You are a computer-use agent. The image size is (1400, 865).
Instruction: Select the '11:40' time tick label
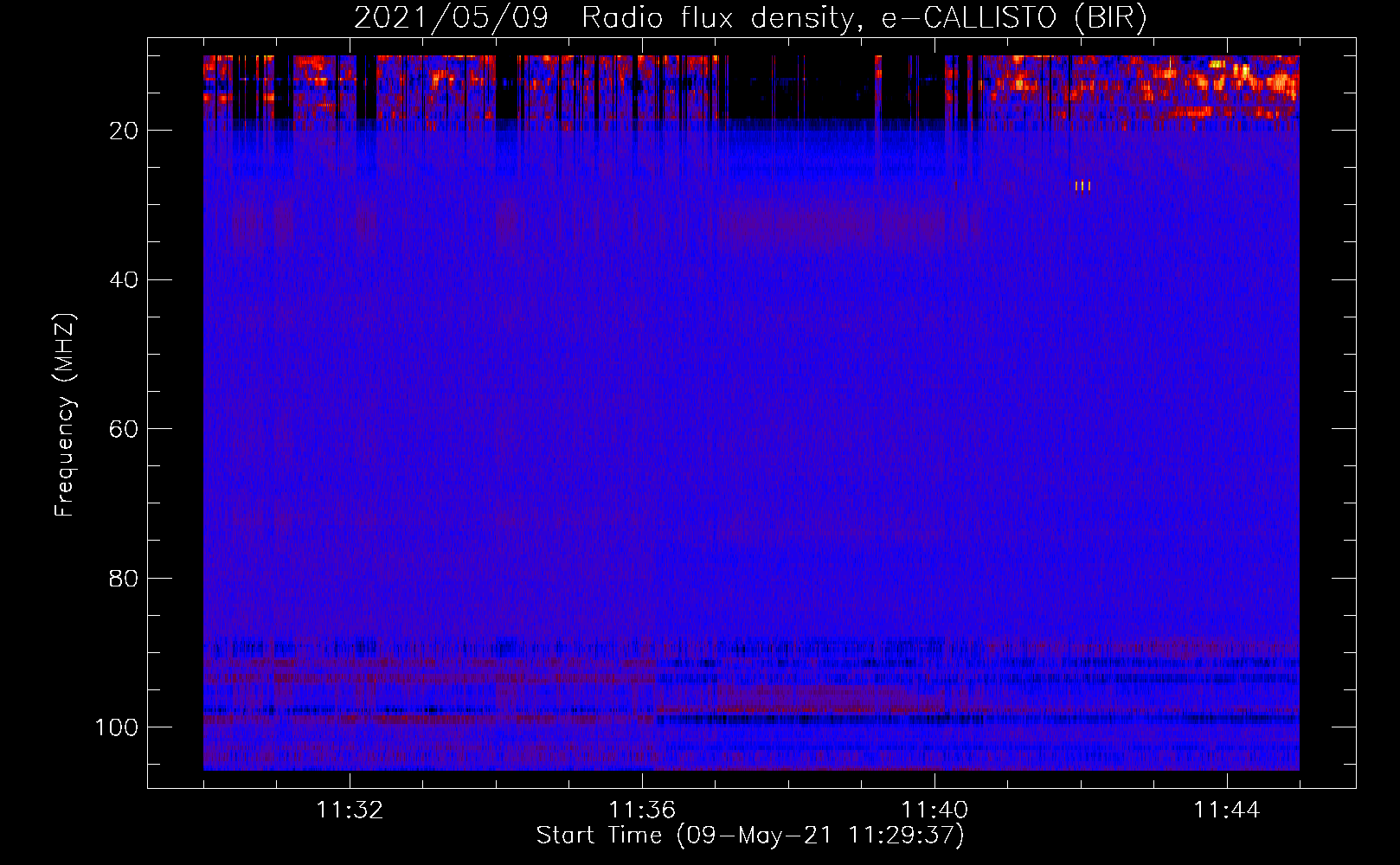tap(934, 811)
